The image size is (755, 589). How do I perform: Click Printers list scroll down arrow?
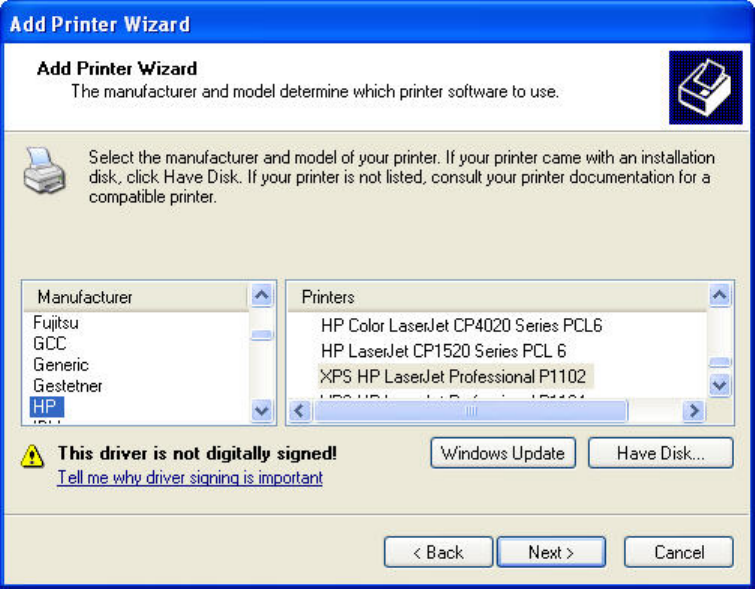720,385
